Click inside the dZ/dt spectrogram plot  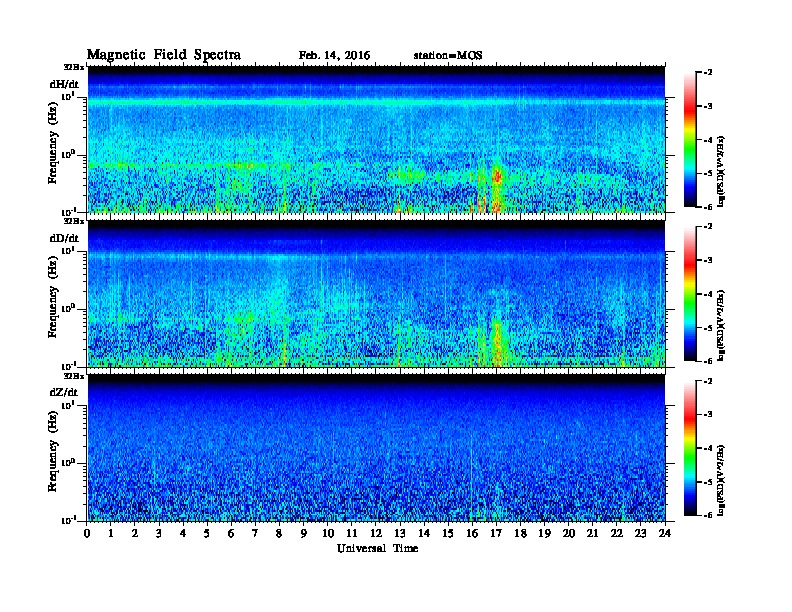(376, 448)
